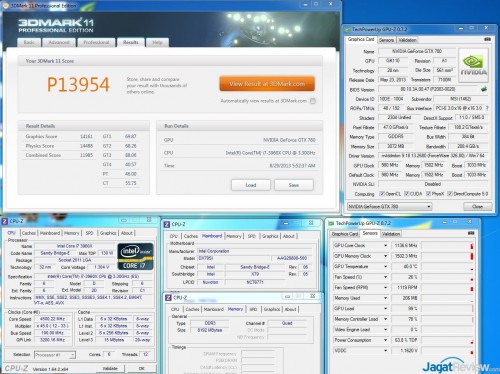This screenshot has height=374, width=500.
Task: Switch to the Advanced tab in 3DMark 11
Action: click(59, 43)
